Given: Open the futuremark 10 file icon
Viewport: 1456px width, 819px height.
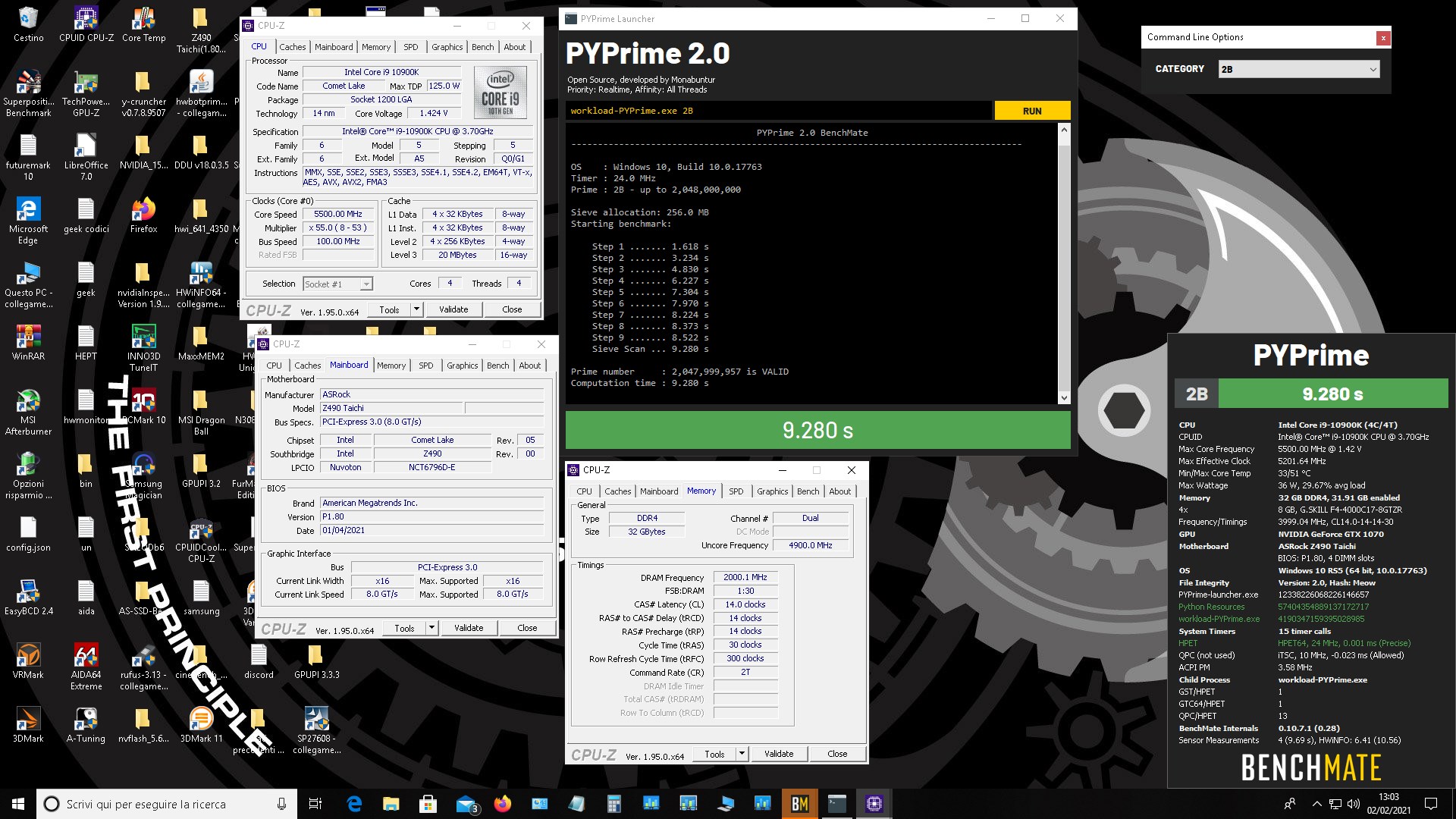Looking at the screenshot, I should coord(28,158).
